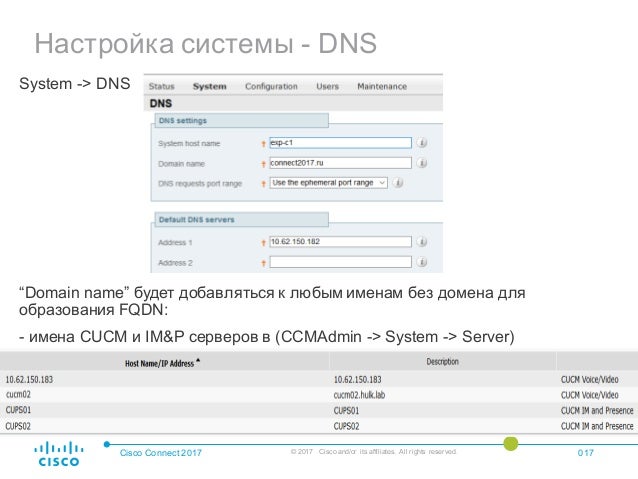Click CUCM IM and Presence in CUPS02 row
The height and width of the screenshot is (479, 638).
coord(597,426)
